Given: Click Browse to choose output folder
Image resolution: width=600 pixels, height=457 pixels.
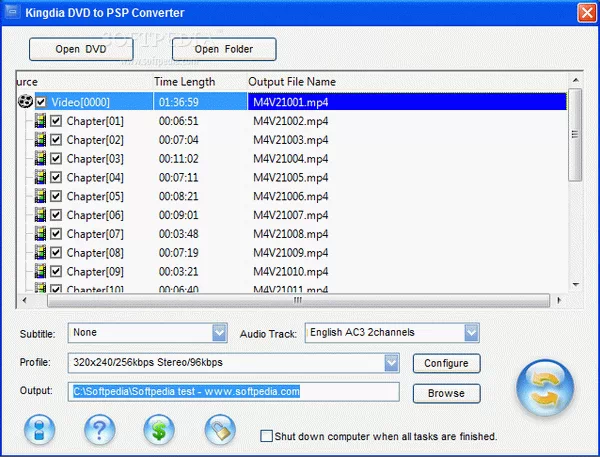Looking at the screenshot, I should pyautogui.click(x=446, y=393).
